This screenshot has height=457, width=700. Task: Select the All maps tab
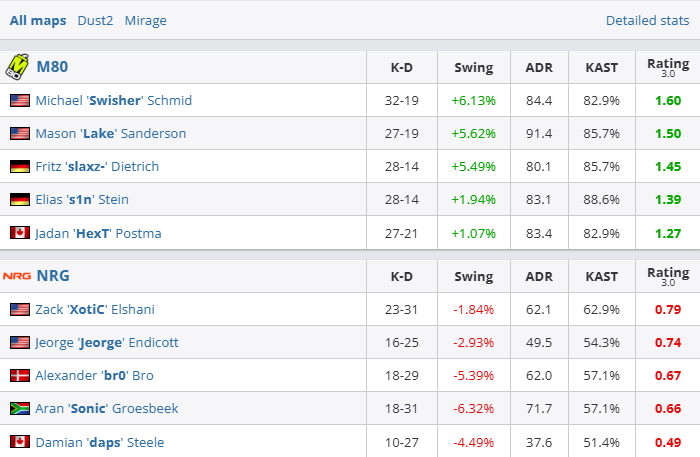38,20
